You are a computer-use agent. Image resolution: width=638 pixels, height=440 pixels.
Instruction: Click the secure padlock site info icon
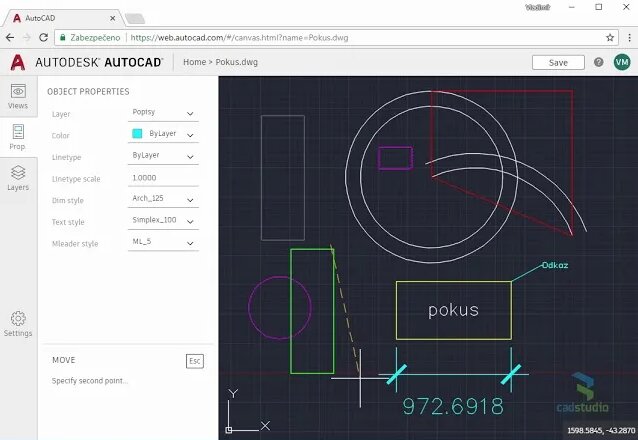coord(63,38)
